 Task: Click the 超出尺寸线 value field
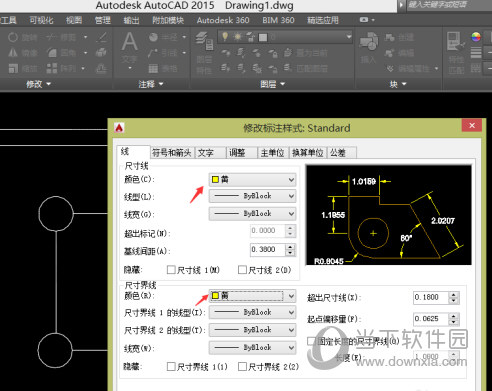coord(431,297)
